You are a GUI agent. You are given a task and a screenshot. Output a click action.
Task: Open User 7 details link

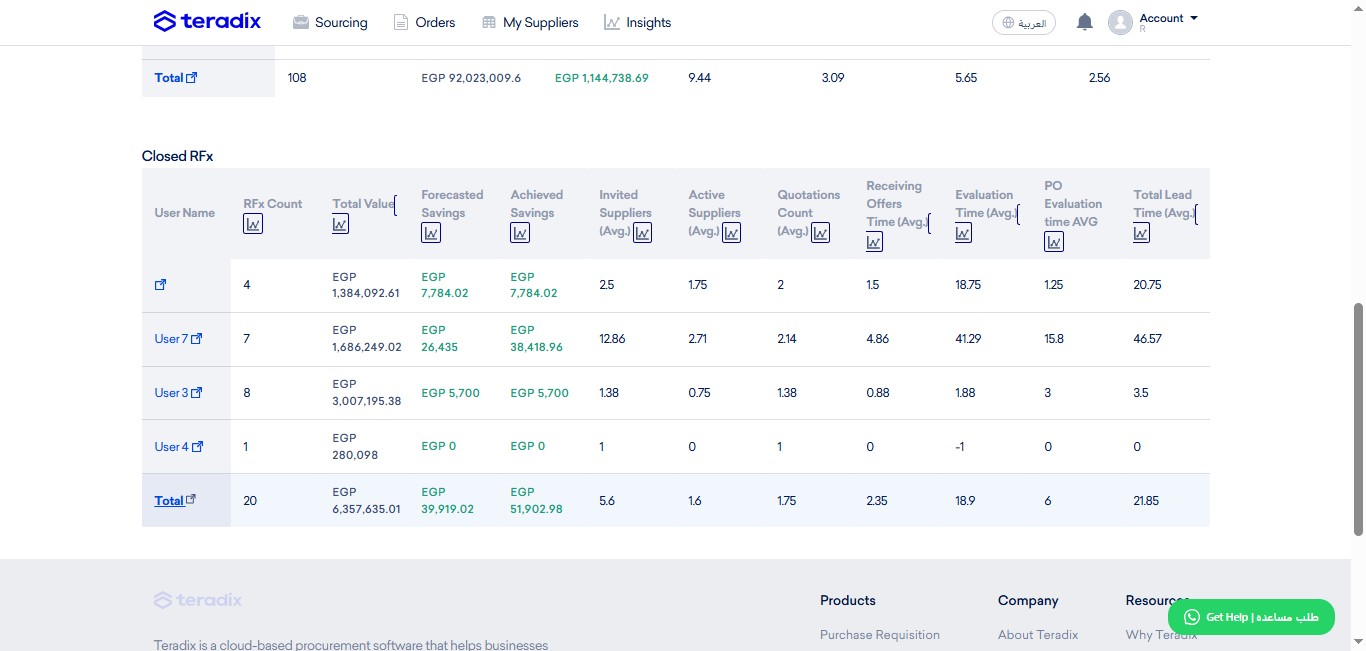pyautogui.click(x=178, y=339)
